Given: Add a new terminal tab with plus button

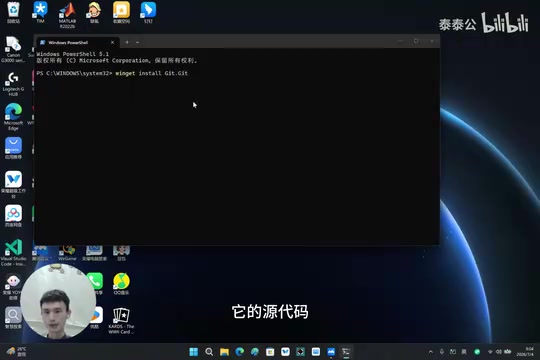Looking at the screenshot, I should [x=127, y=42].
